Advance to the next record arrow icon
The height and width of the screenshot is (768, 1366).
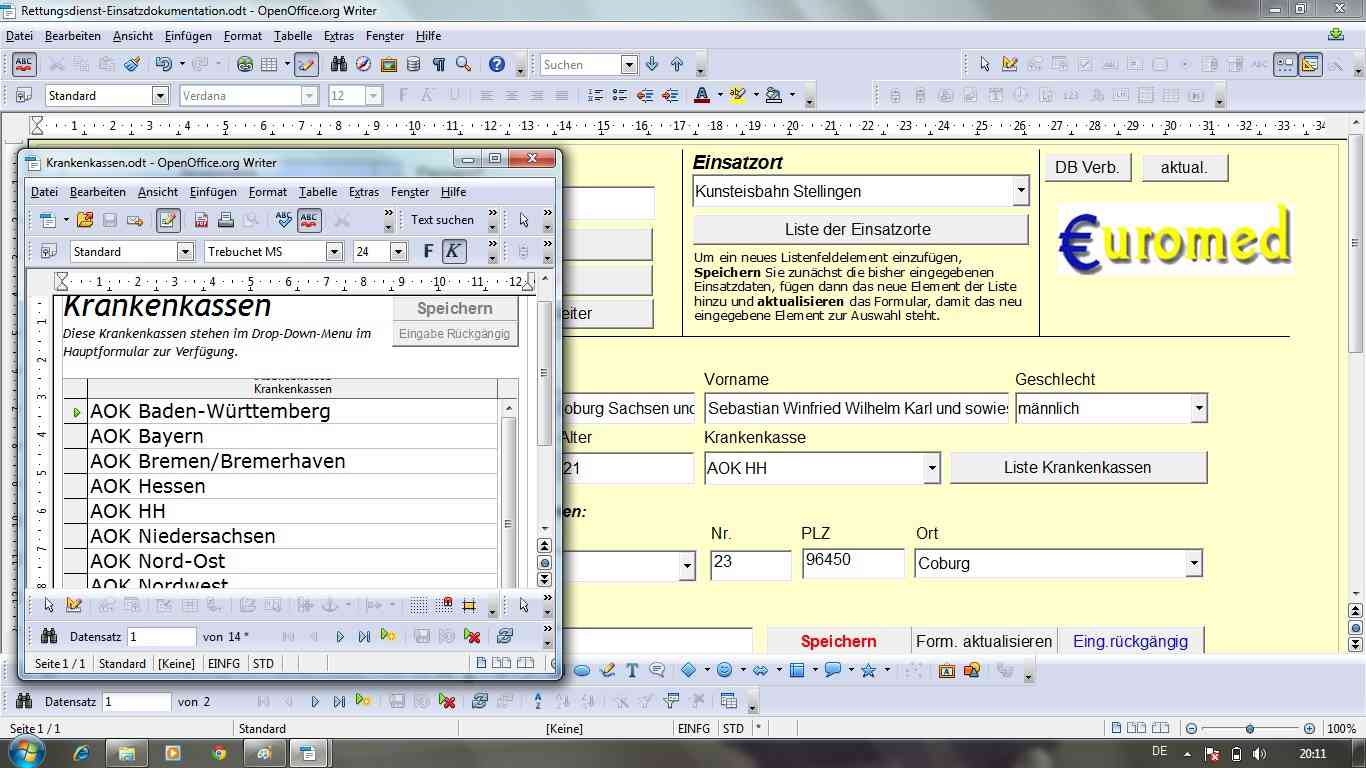click(340, 637)
